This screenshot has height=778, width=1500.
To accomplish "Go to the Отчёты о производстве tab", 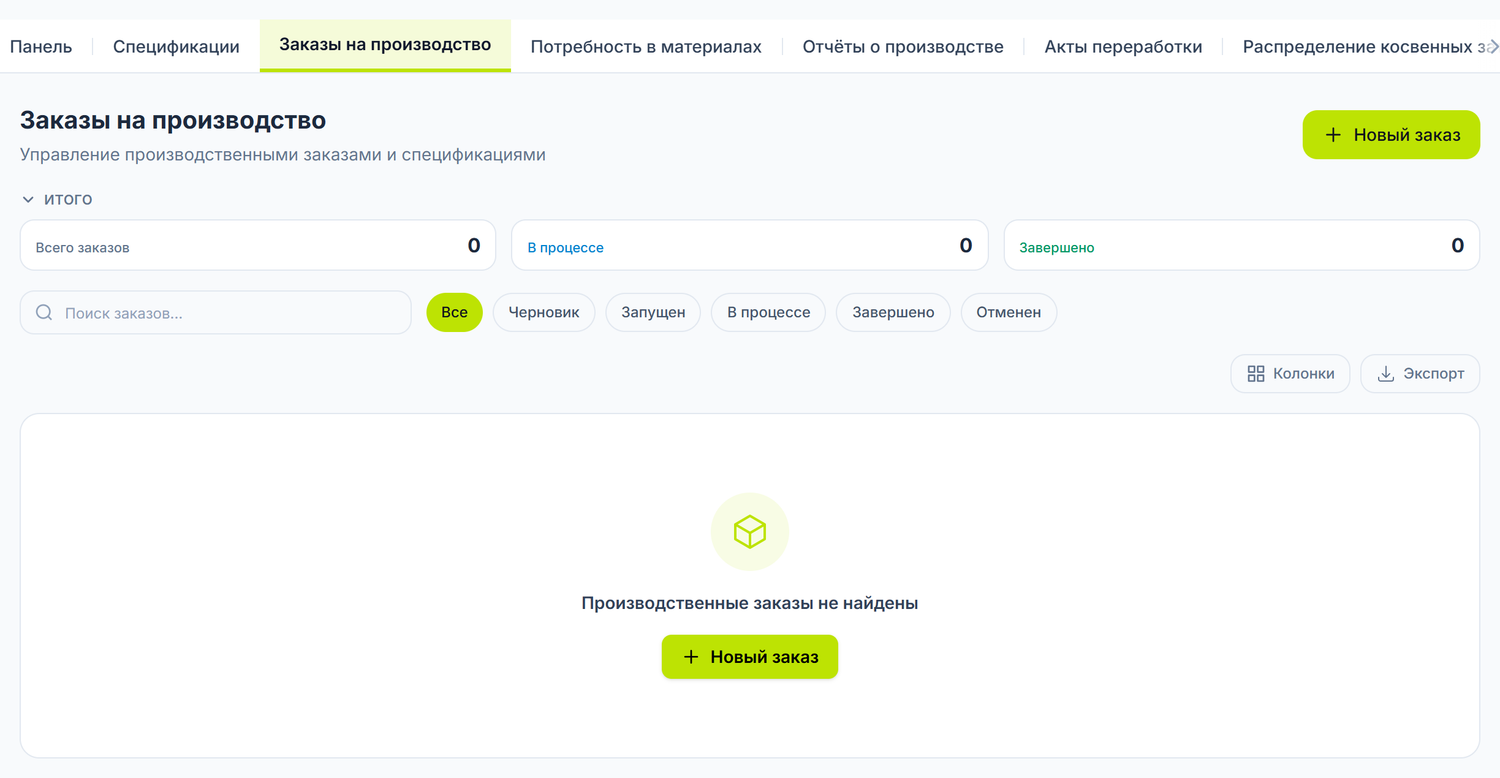I will (903, 46).
